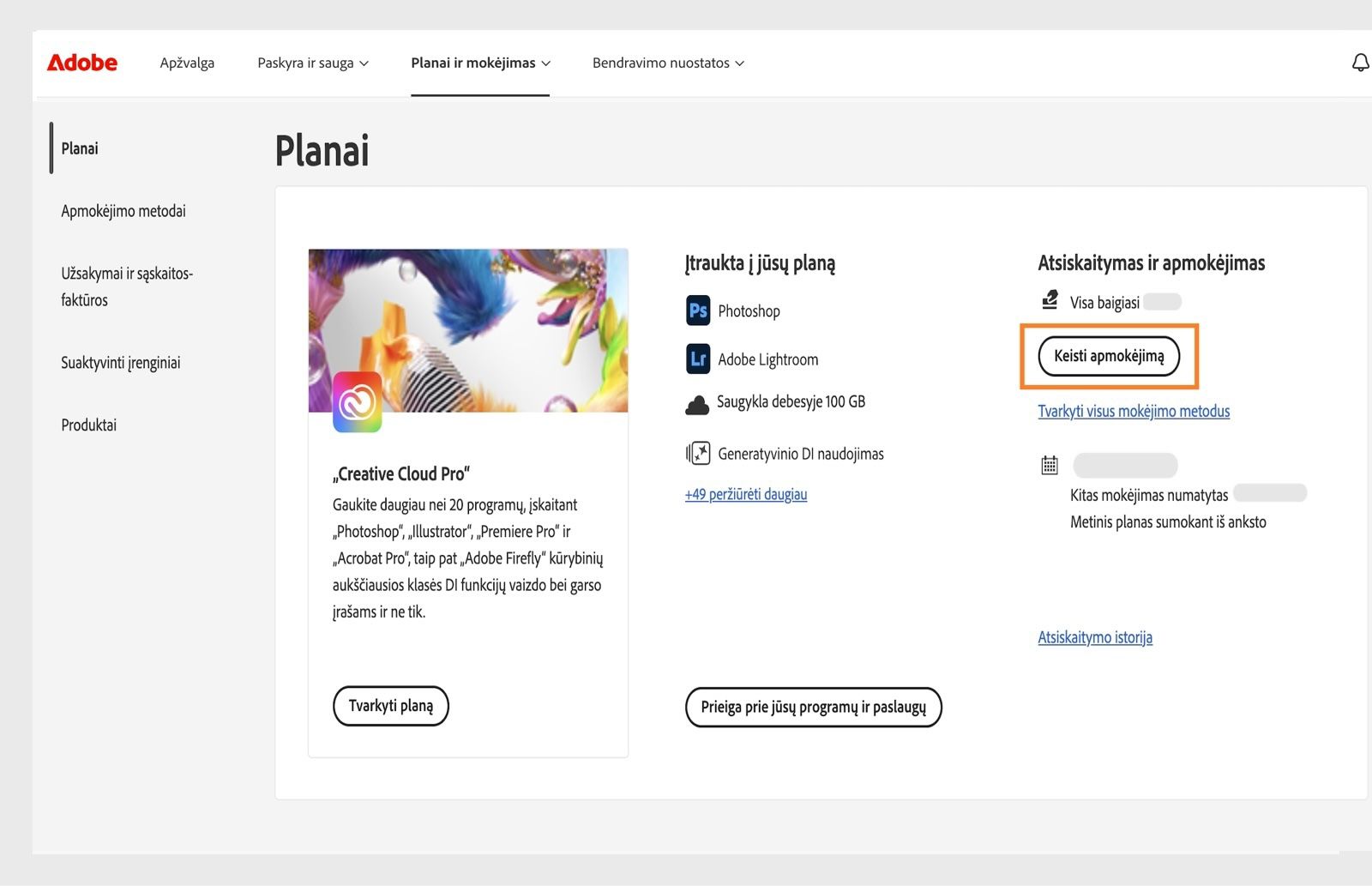
Task: Click the Keisti apmokėjimą button
Action: tap(1109, 356)
